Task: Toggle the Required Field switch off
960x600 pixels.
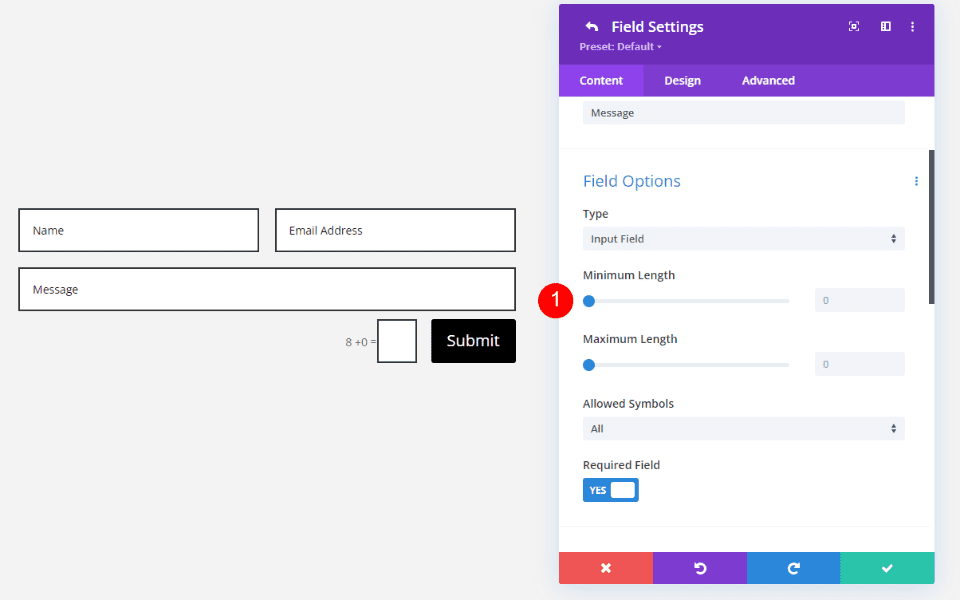Action: pos(610,489)
